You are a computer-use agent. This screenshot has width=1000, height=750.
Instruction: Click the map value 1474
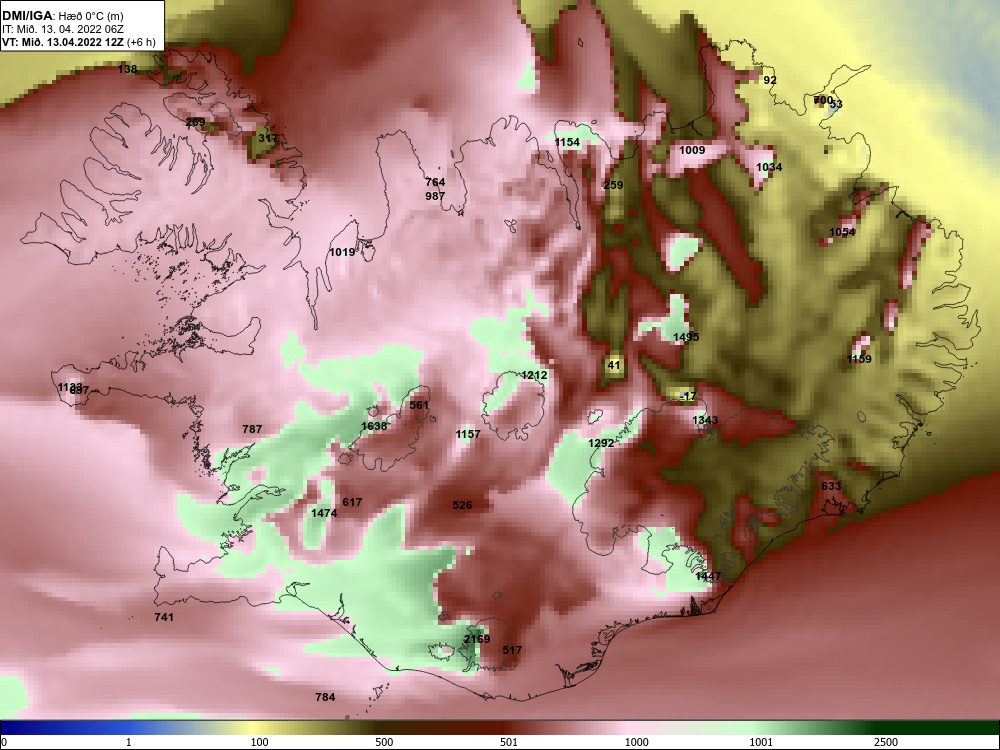coord(324,513)
